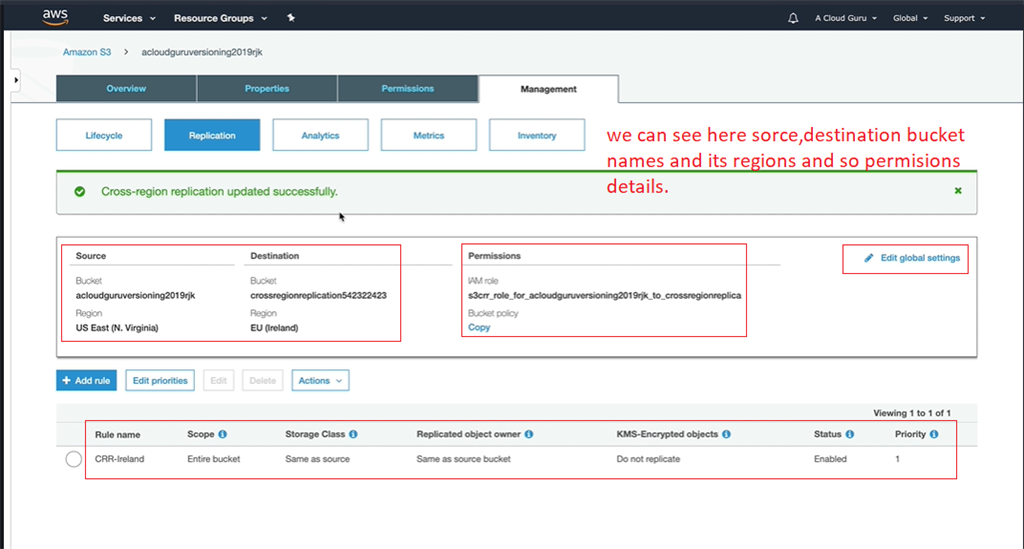Click the greyed-out Delete button
Image resolution: width=1024 pixels, height=549 pixels.
tap(263, 381)
